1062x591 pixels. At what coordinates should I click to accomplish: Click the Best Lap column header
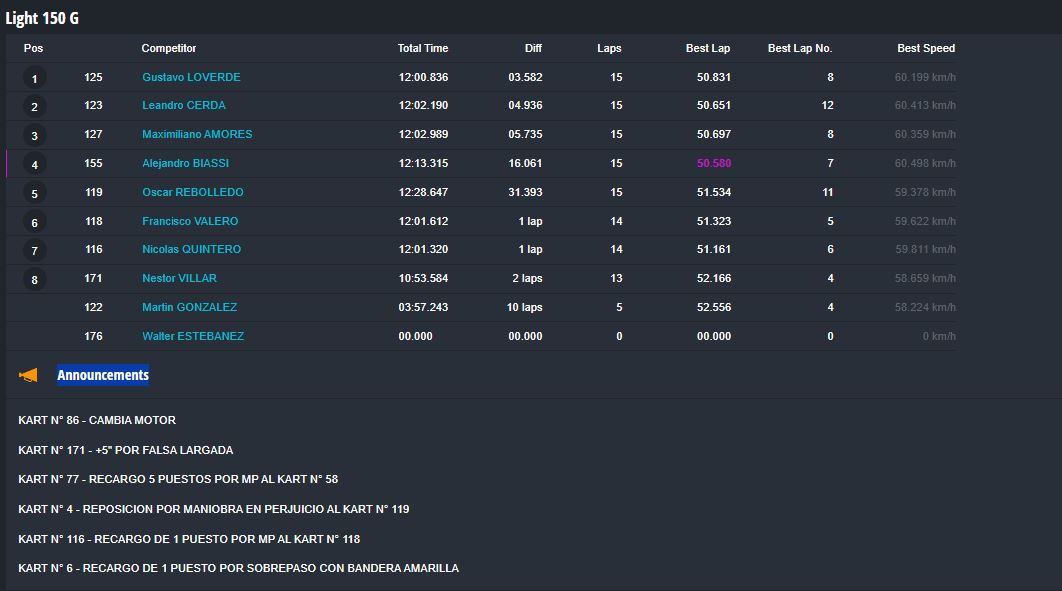[x=708, y=48]
